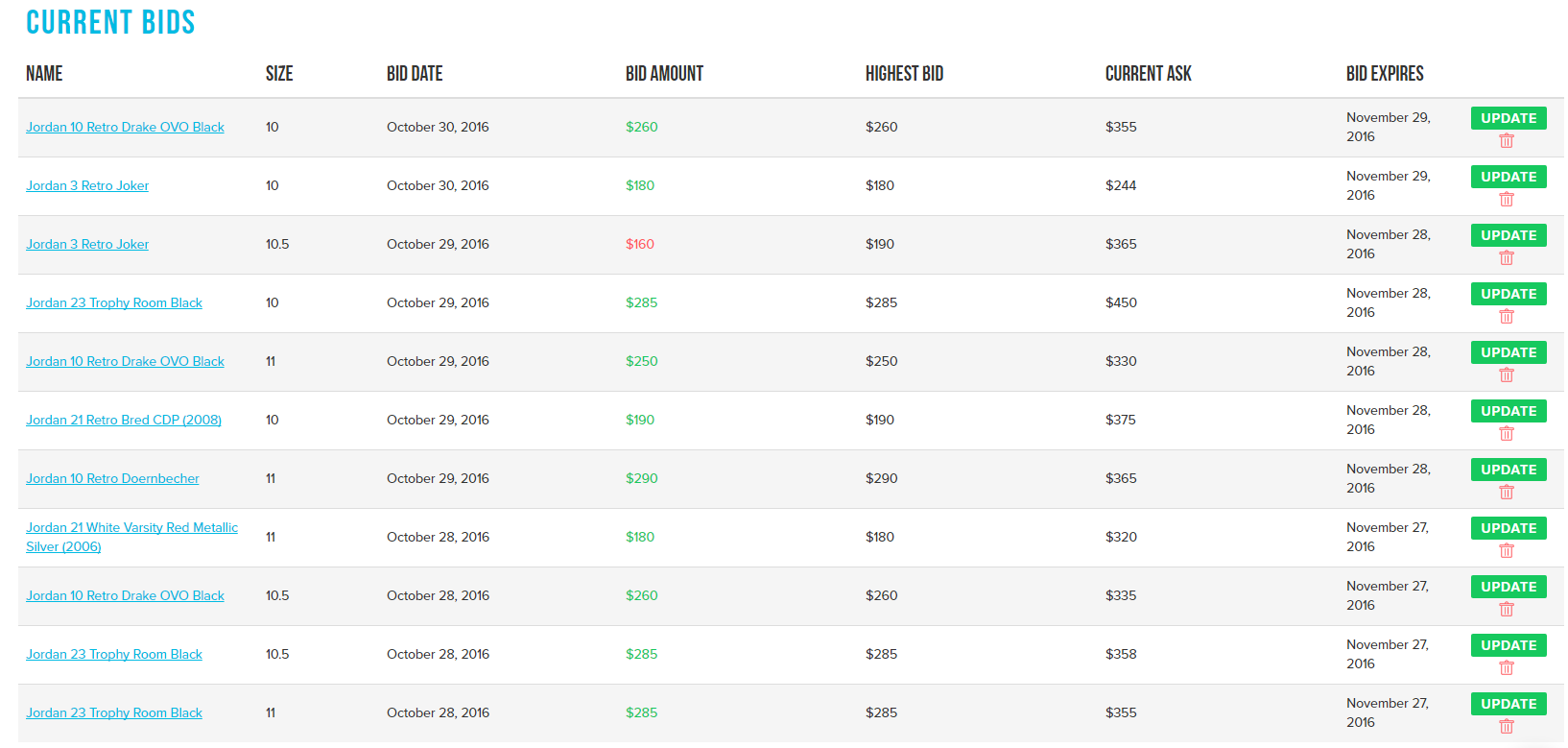Remove the Drake OVO Black size 10.5 bid
1568x748 pixels.
tap(1507, 610)
